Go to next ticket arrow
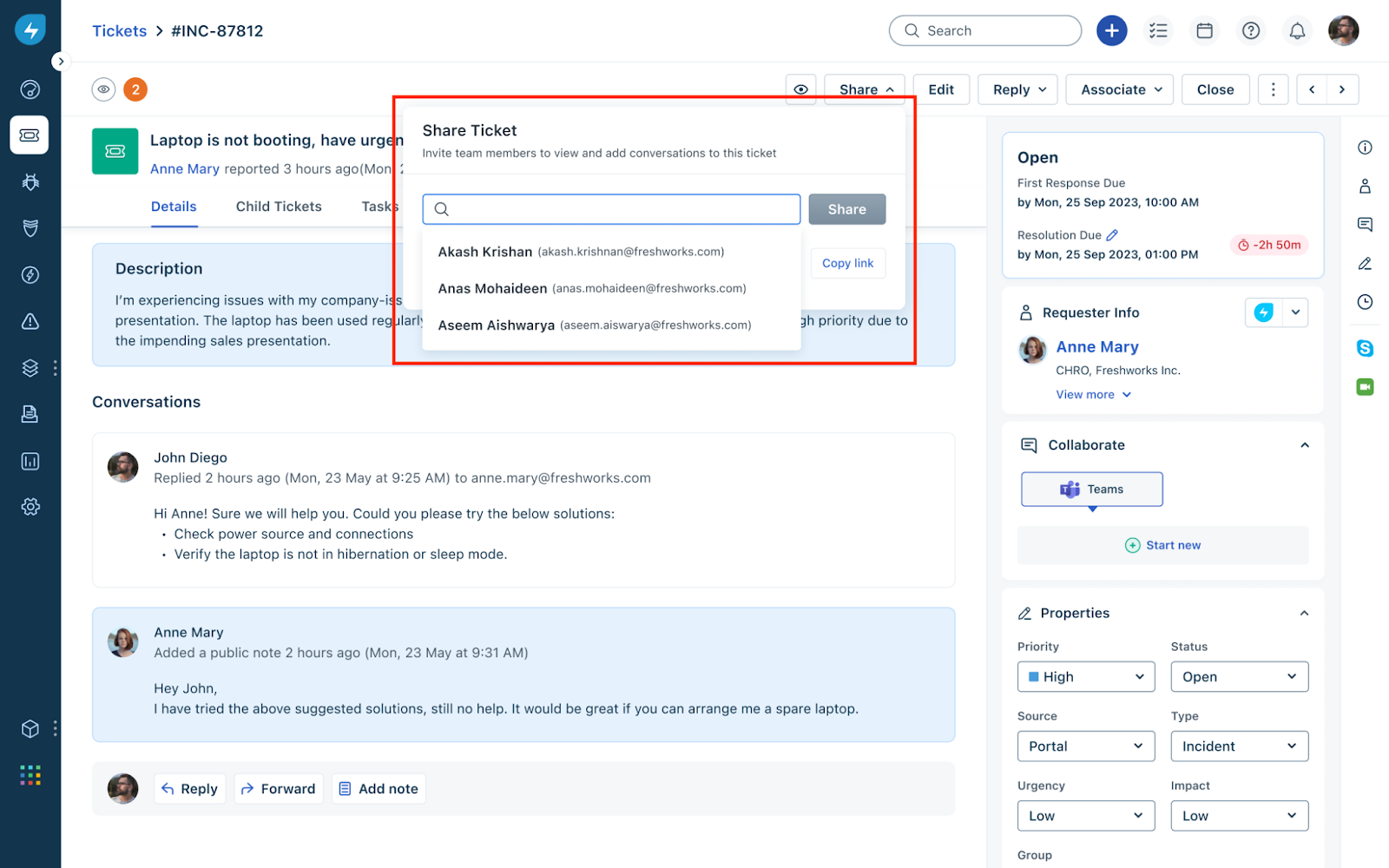1389x868 pixels. pyautogui.click(x=1343, y=89)
